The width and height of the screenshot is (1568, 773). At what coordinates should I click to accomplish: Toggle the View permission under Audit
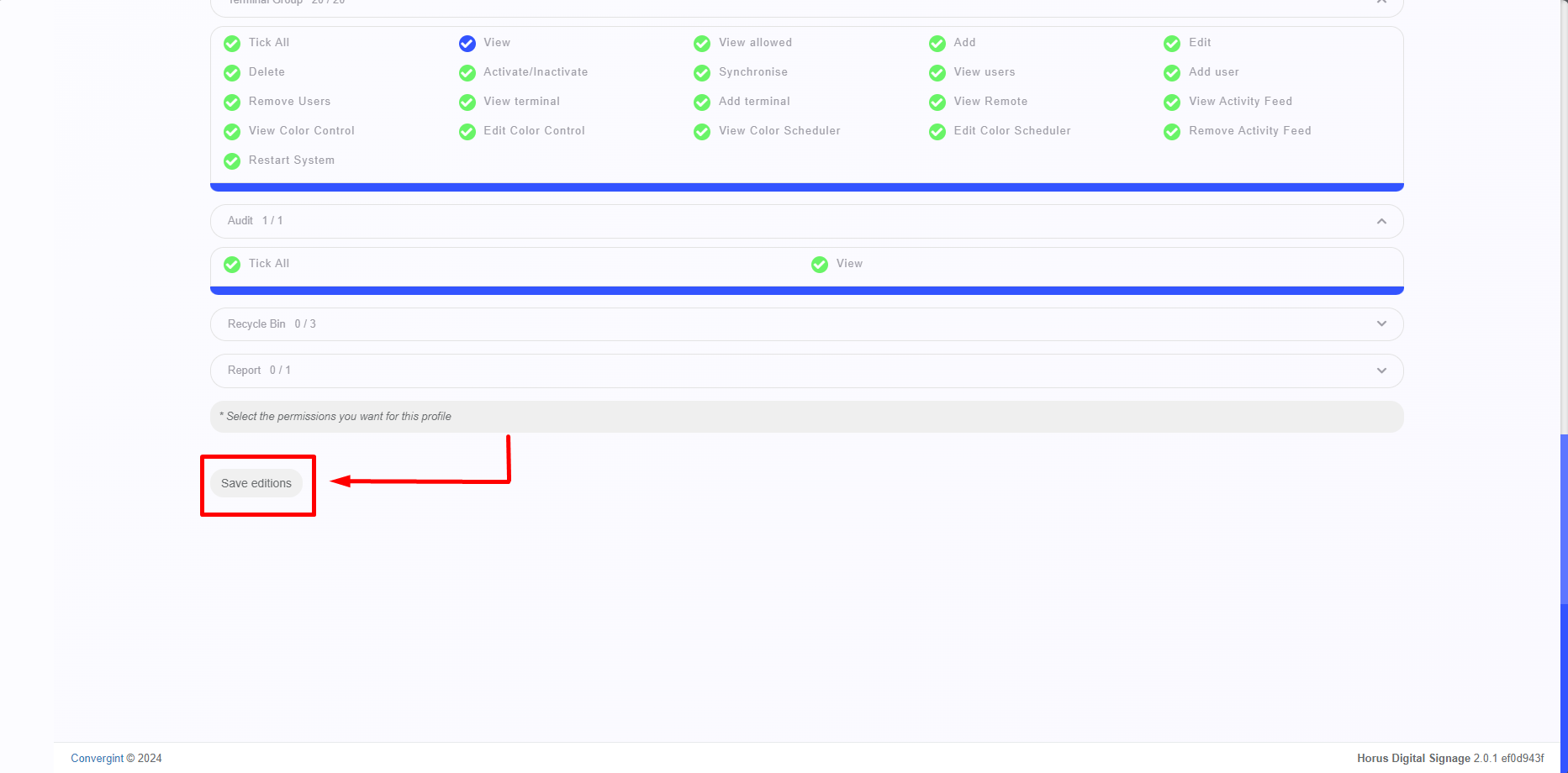pos(820,264)
